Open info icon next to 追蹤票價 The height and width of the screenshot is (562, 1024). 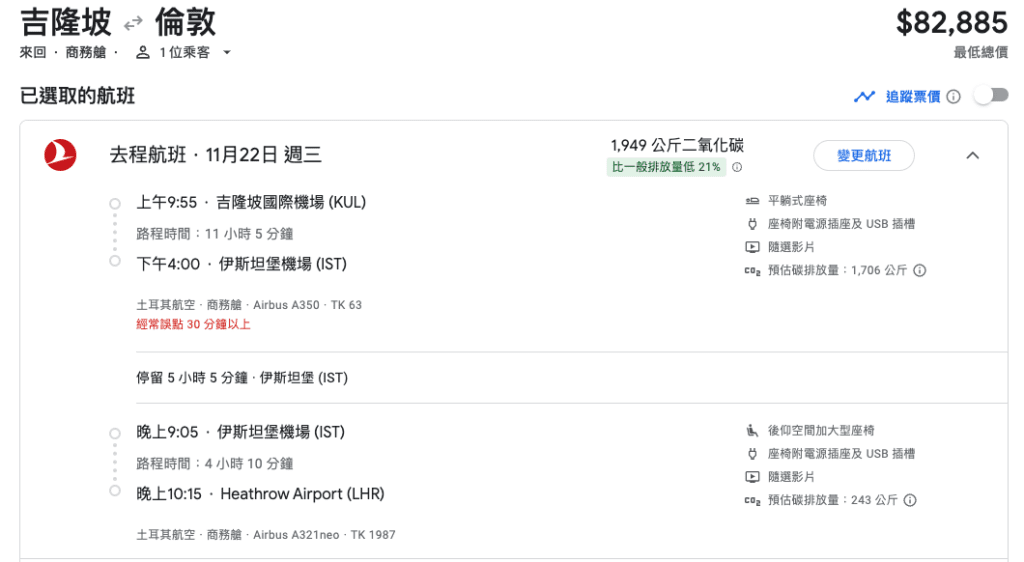[x=953, y=97]
